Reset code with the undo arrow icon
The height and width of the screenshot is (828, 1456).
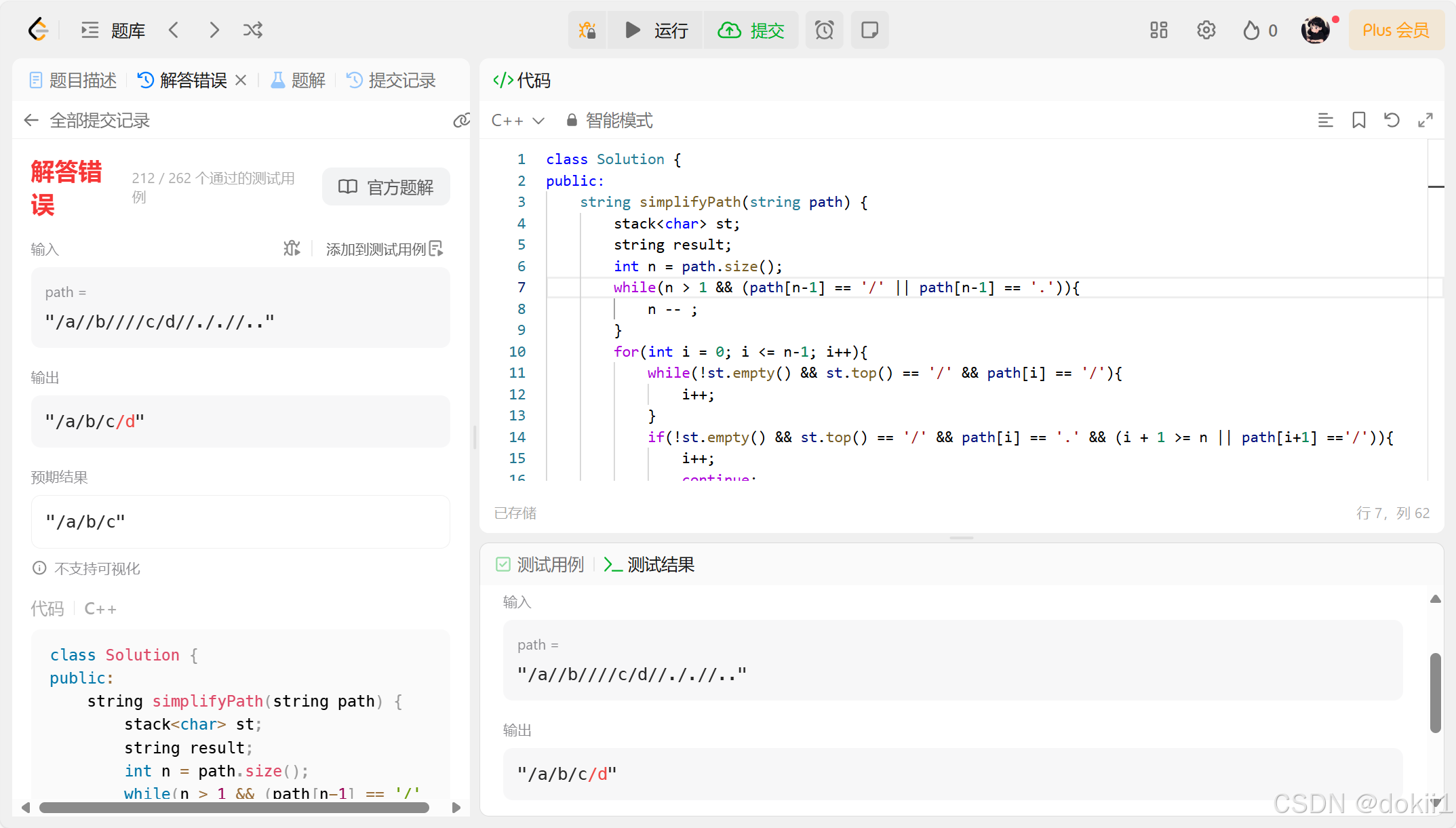(x=1392, y=121)
